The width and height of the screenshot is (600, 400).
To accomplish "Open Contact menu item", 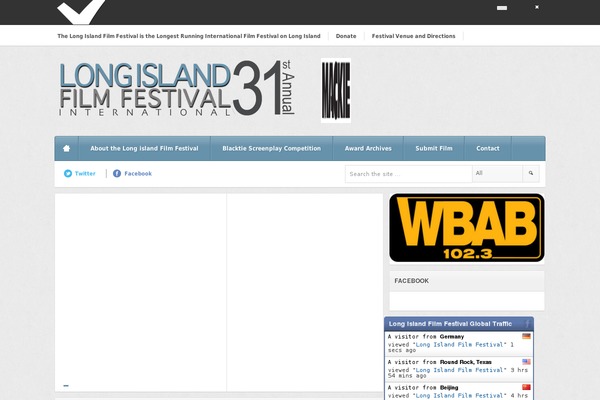I will [x=488, y=149].
